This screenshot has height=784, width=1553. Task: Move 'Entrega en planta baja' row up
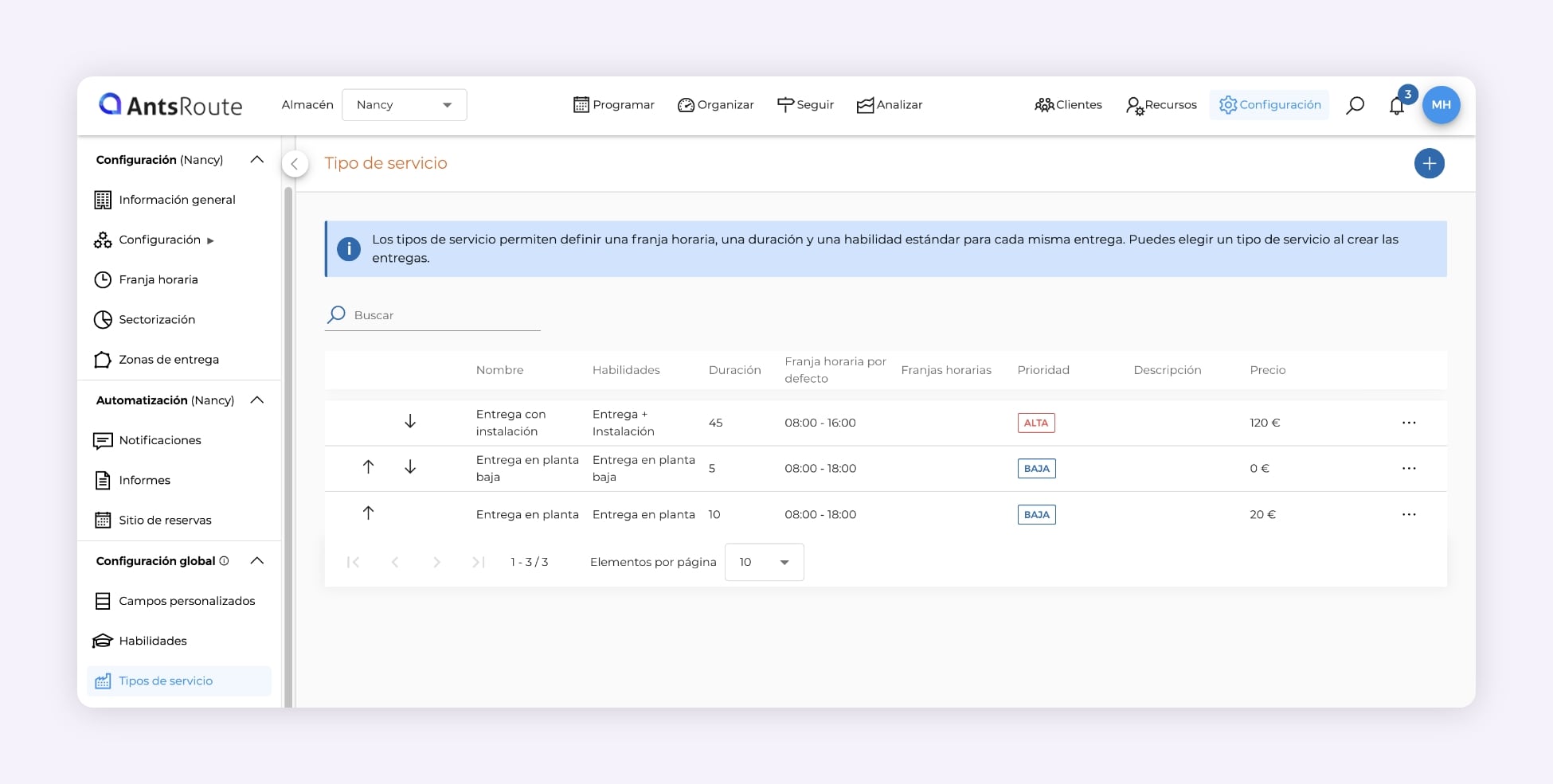pyautogui.click(x=368, y=467)
